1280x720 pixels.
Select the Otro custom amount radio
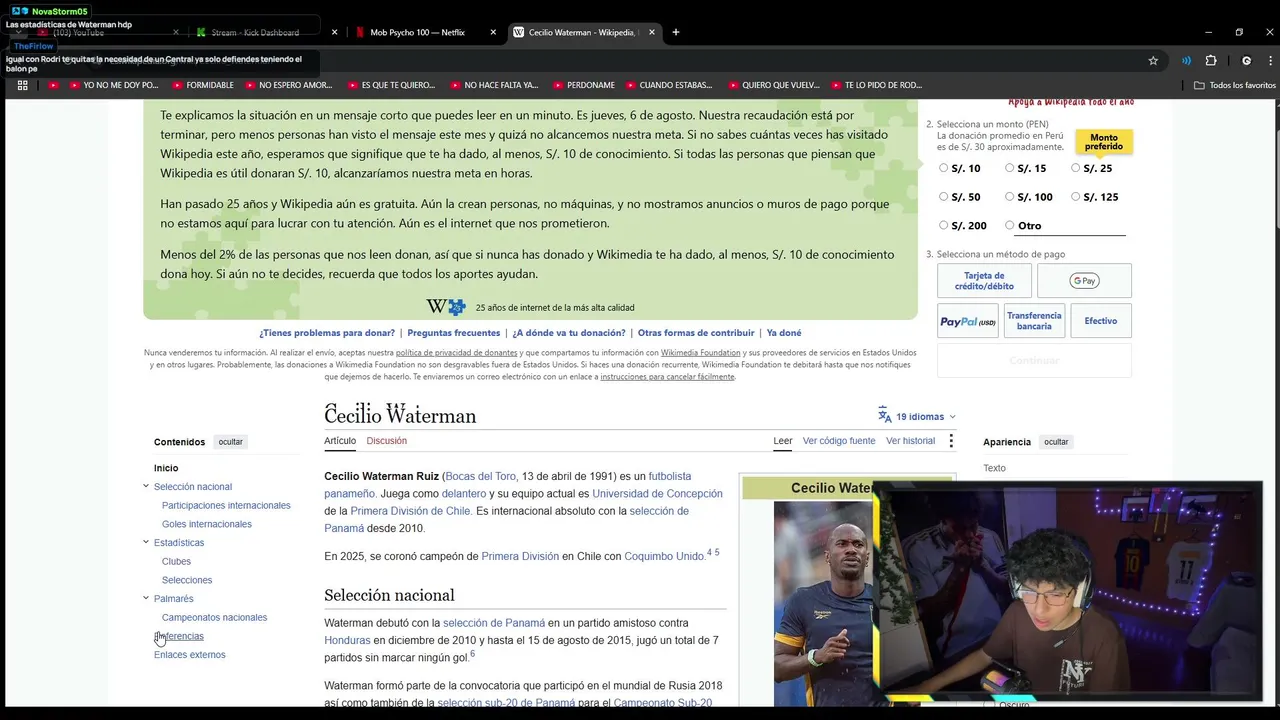[1009, 226]
